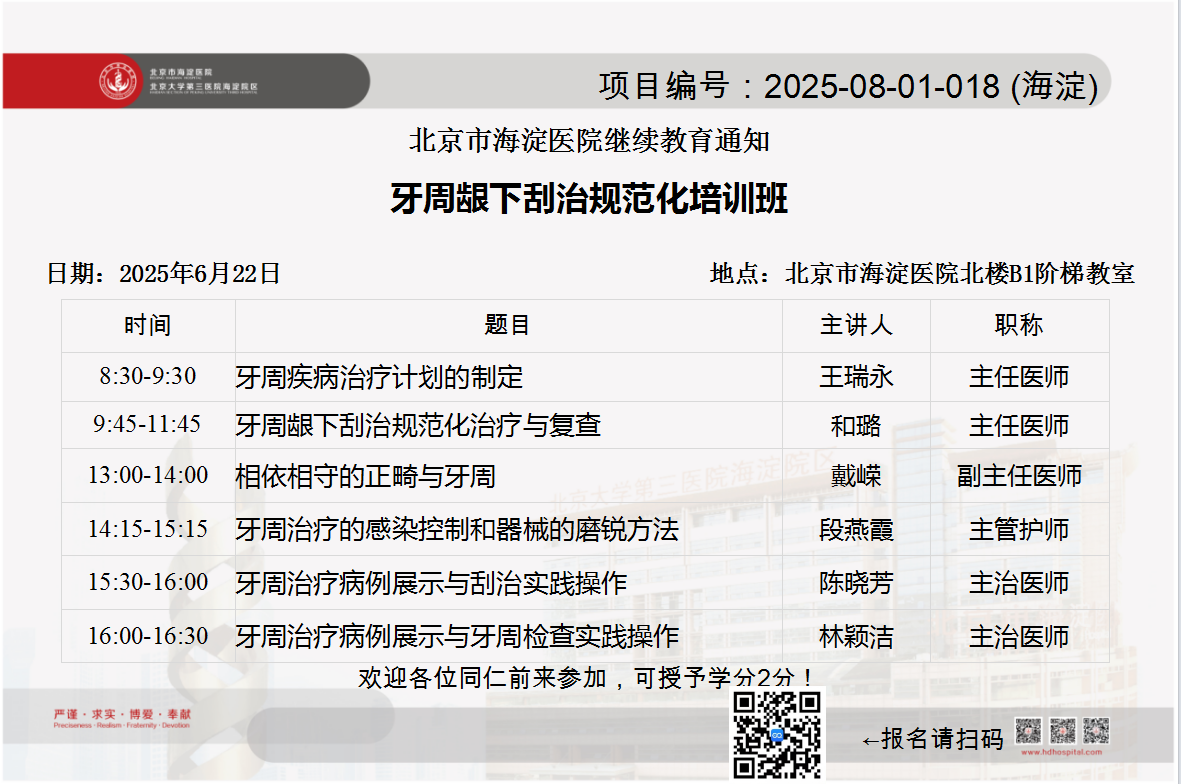Select the time cell "8:30-9:30"

148,376
